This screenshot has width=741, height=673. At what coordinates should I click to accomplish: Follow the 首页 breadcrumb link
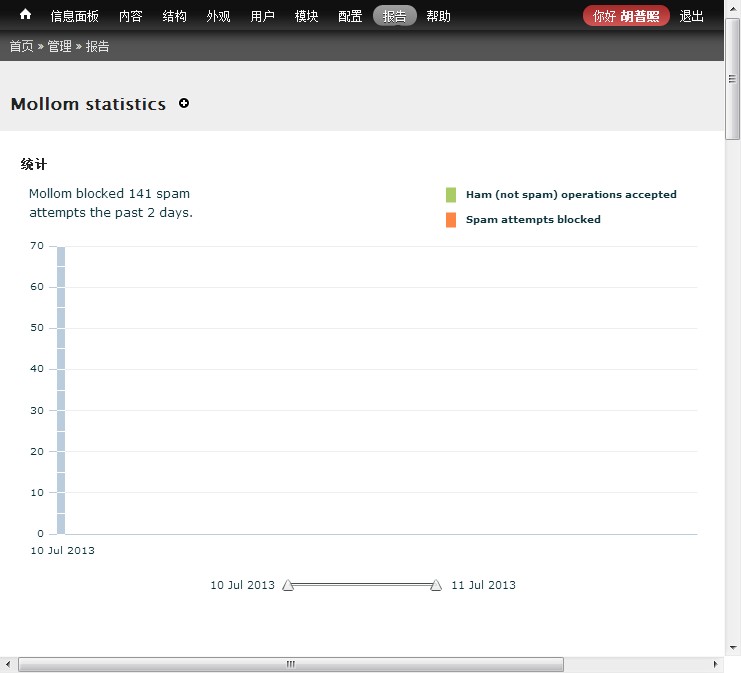pyautogui.click(x=21, y=46)
